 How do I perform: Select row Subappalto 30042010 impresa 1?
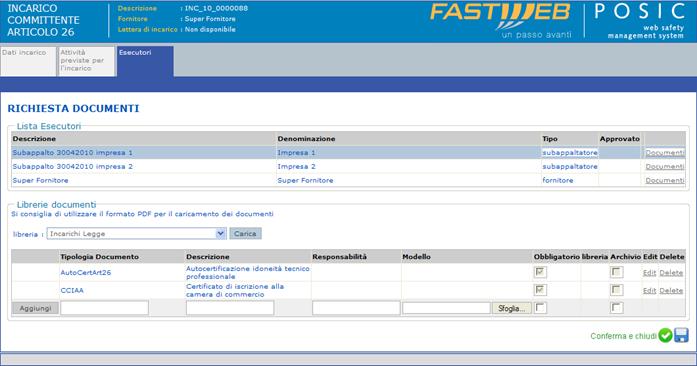[348, 153]
